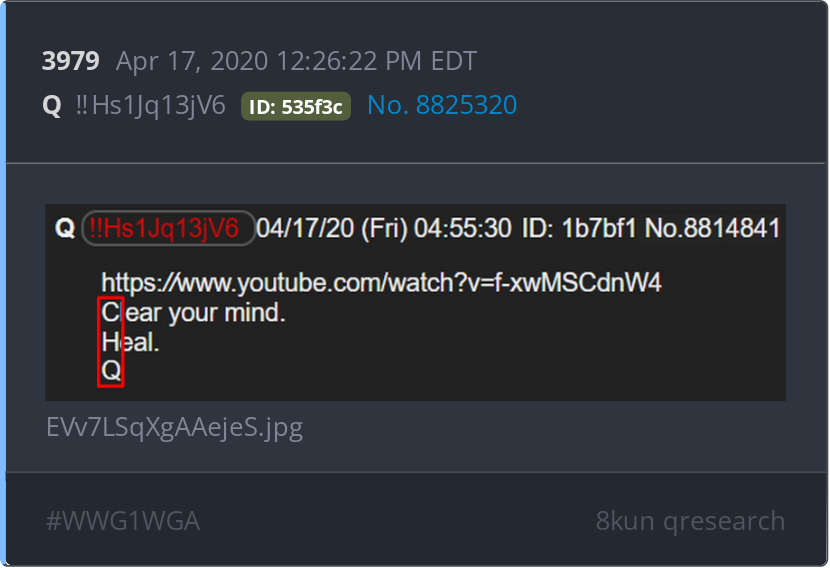Click the #WWG1WGA hashtag

pos(123,521)
